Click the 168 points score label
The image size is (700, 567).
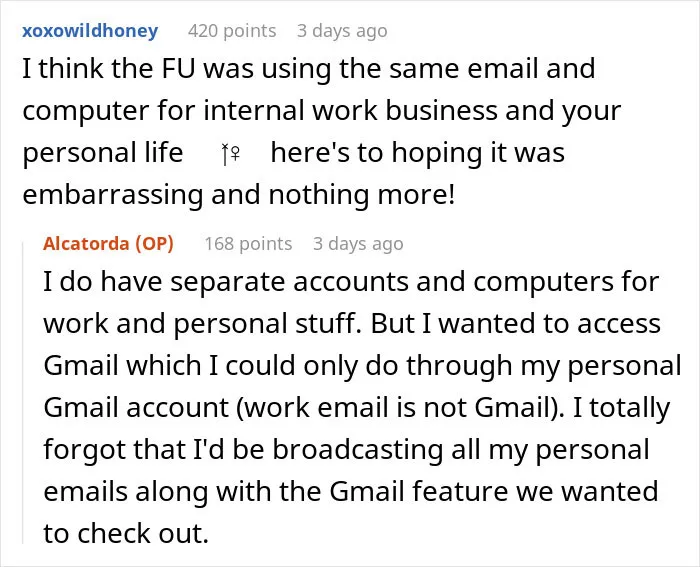click(x=248, y=244)
